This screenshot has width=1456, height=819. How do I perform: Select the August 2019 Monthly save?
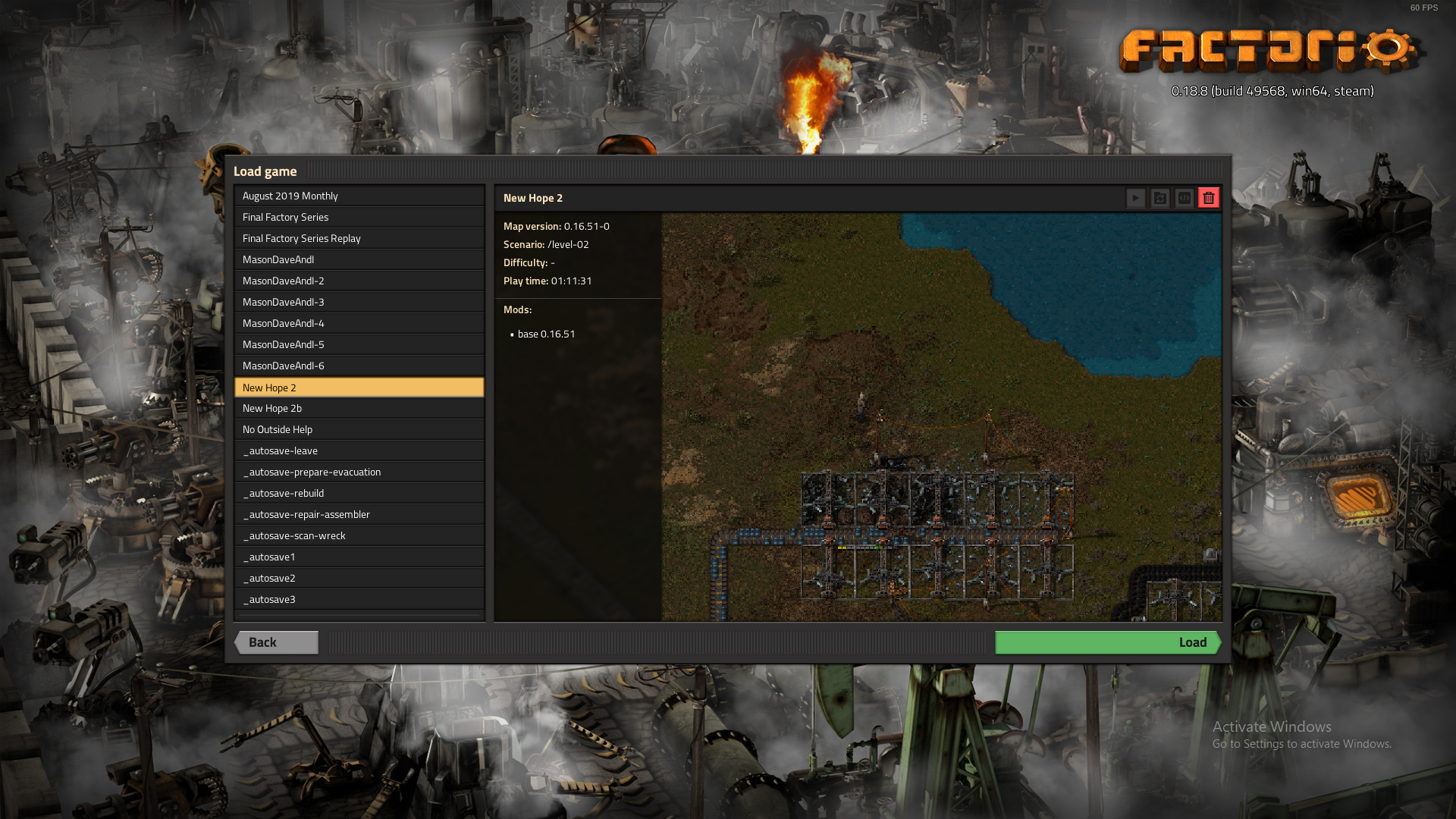(x=359, y=196)
